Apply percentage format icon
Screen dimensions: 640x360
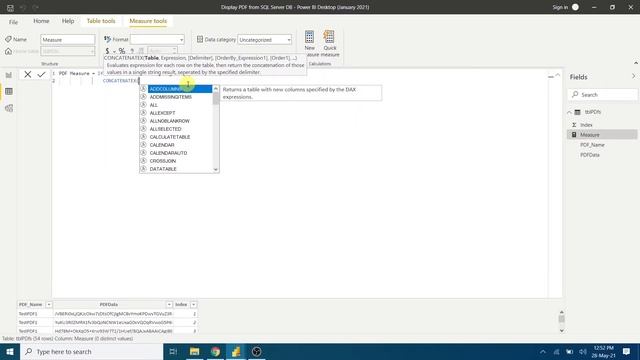click(122, 51)
